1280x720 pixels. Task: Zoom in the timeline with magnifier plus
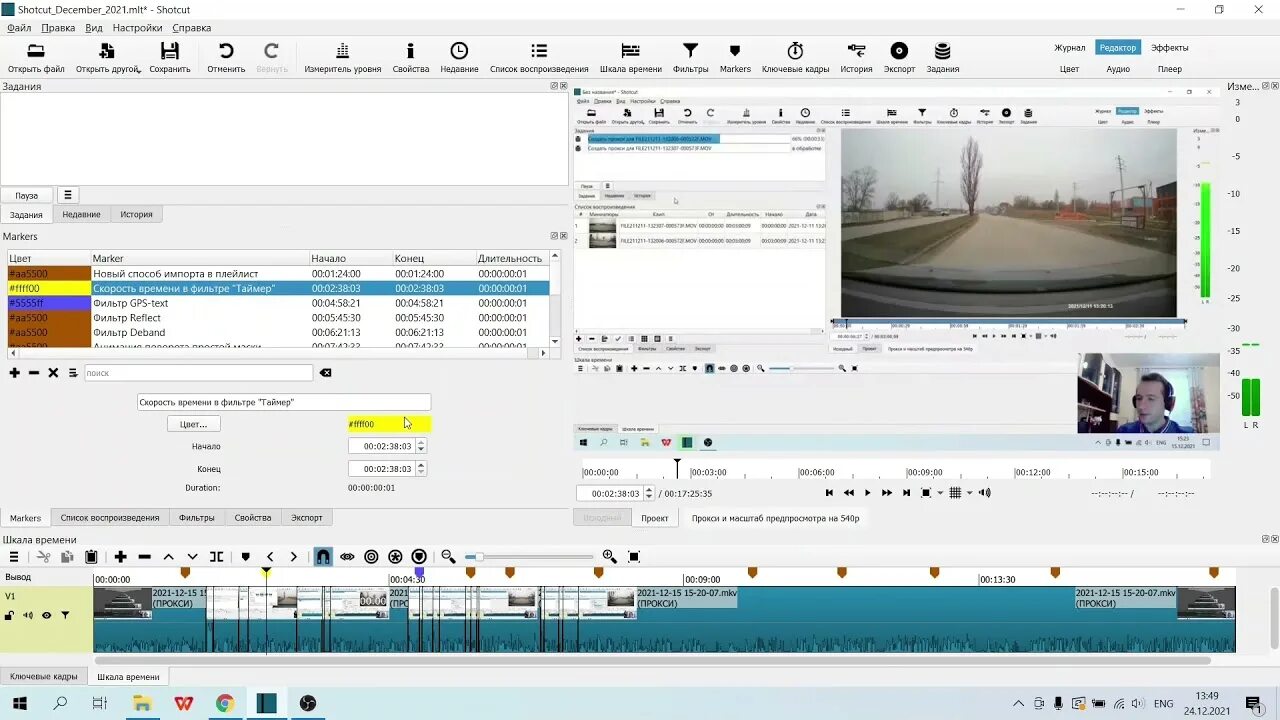click(609, 557)
